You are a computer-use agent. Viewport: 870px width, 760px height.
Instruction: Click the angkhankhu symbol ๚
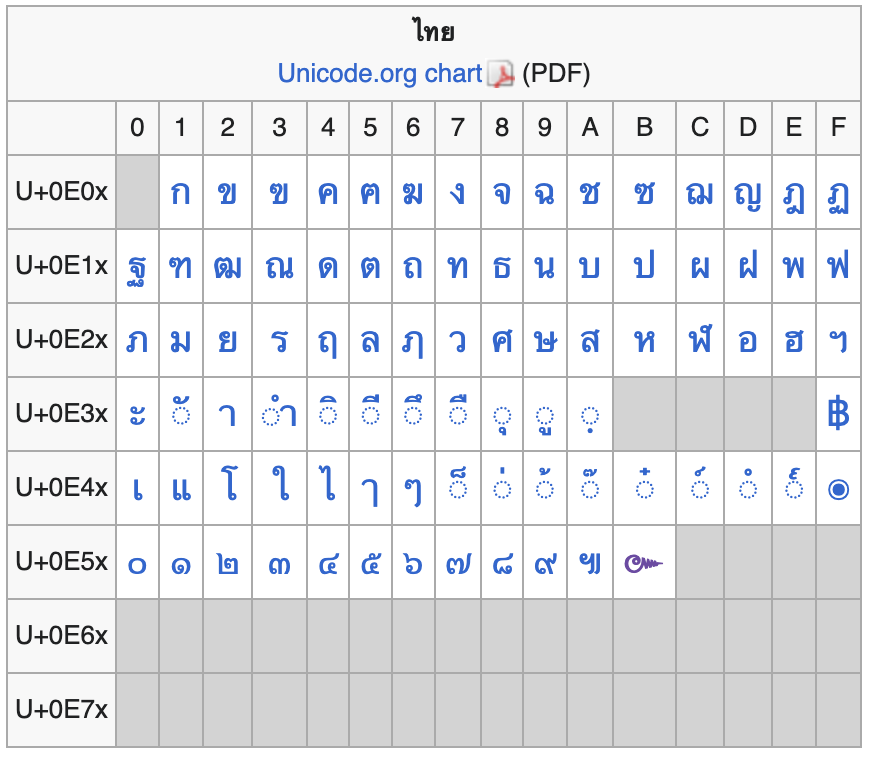pos(590,564)
